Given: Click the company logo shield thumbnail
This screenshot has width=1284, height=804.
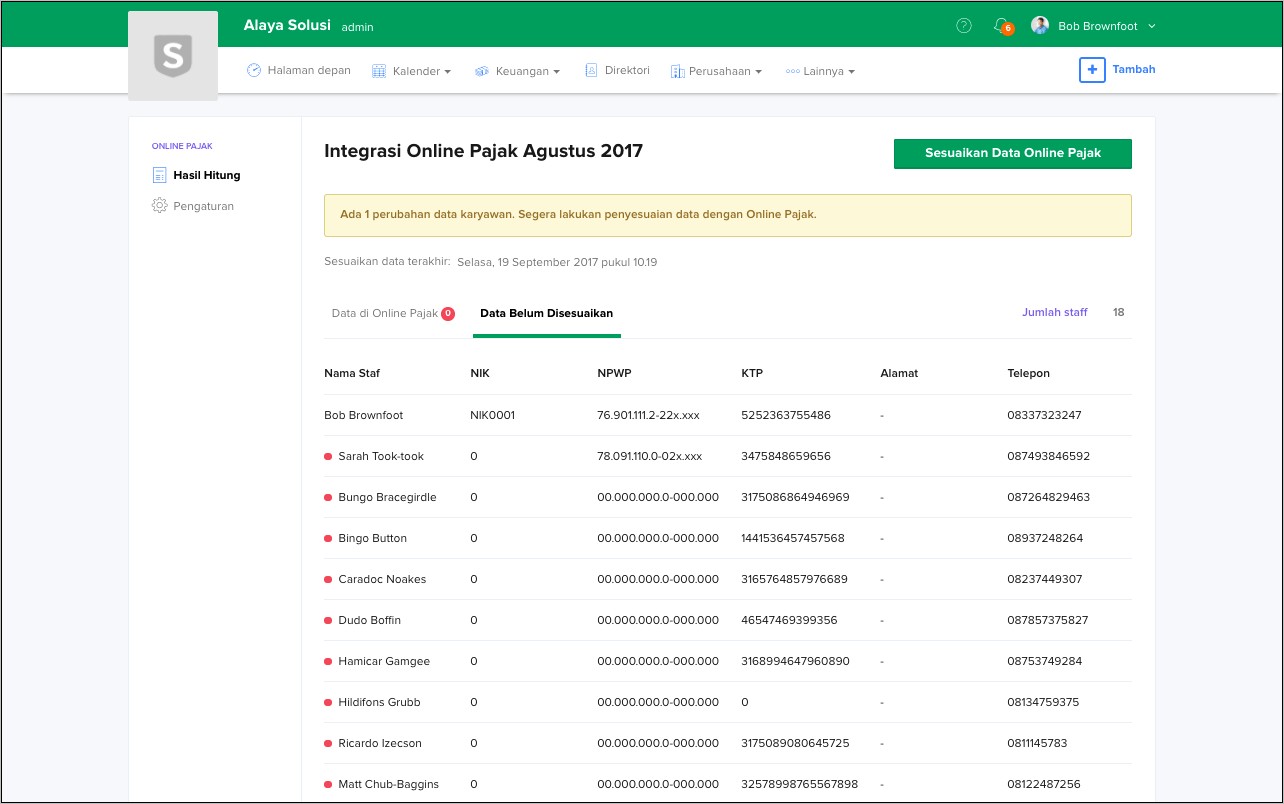Looking at the screenshot, I should tap(173, 56).
